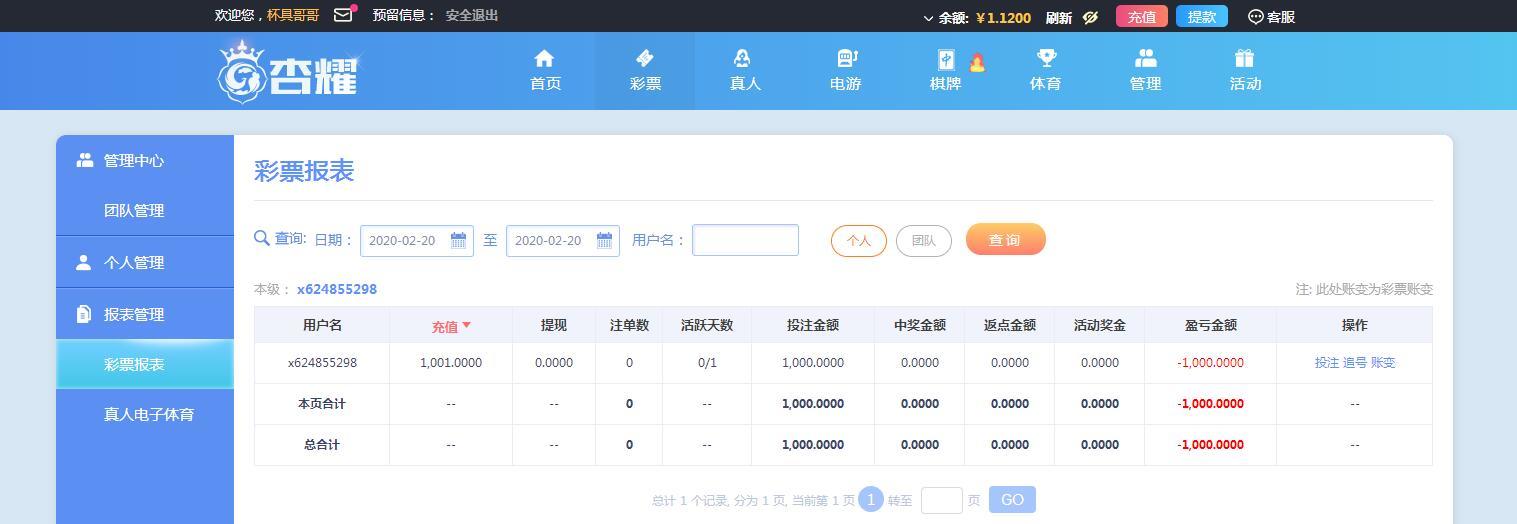This screenshot has width=1517, height=524.
Task: Click x624855298 breadcrumb link
Action: click(x=337, y=289)
